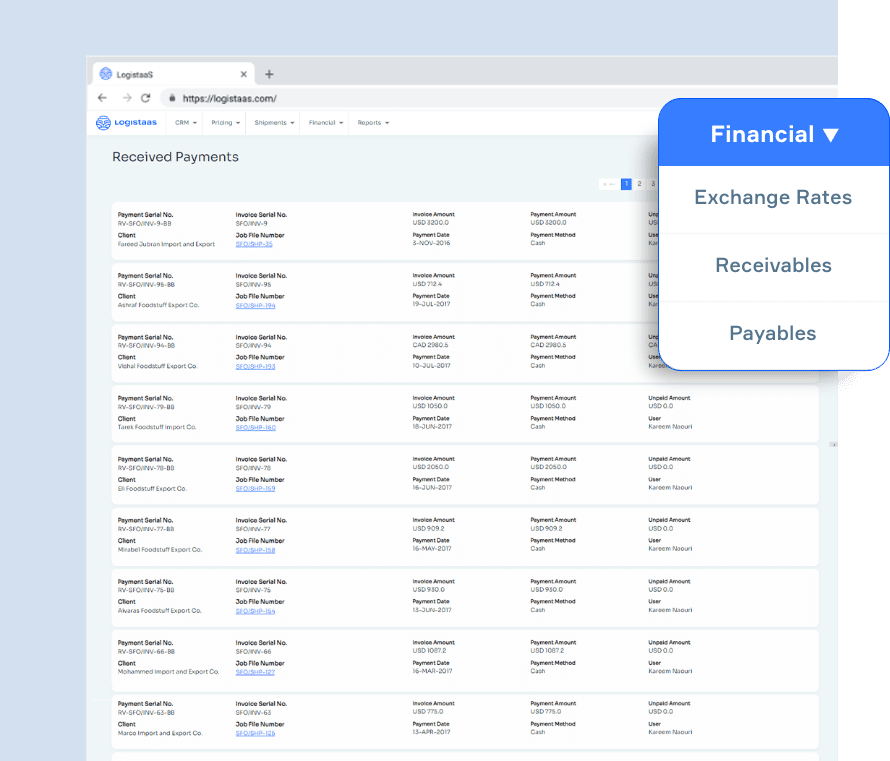Go to pagination page 2

point(639,184)
